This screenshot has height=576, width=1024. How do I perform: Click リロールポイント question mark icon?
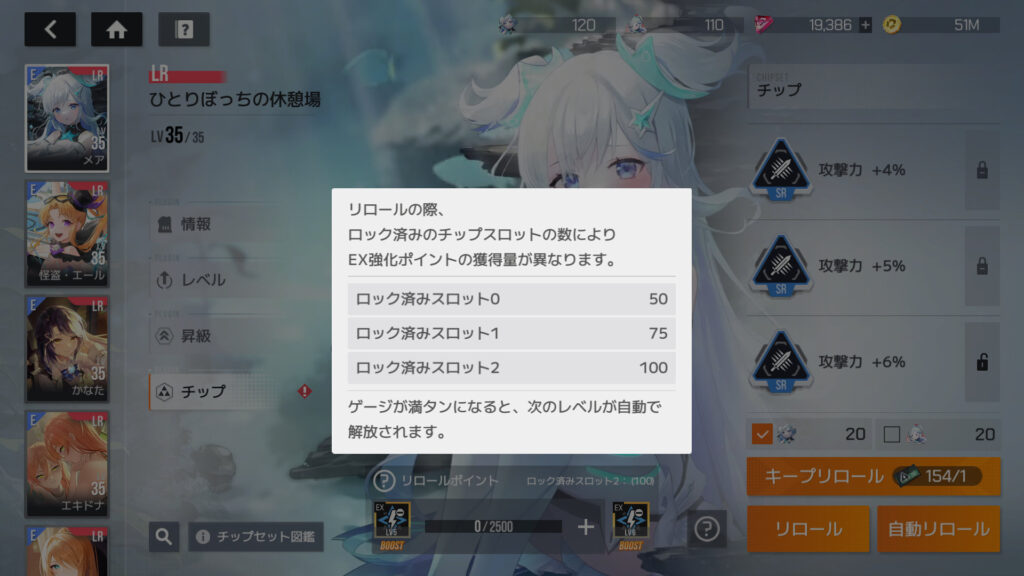384,481
